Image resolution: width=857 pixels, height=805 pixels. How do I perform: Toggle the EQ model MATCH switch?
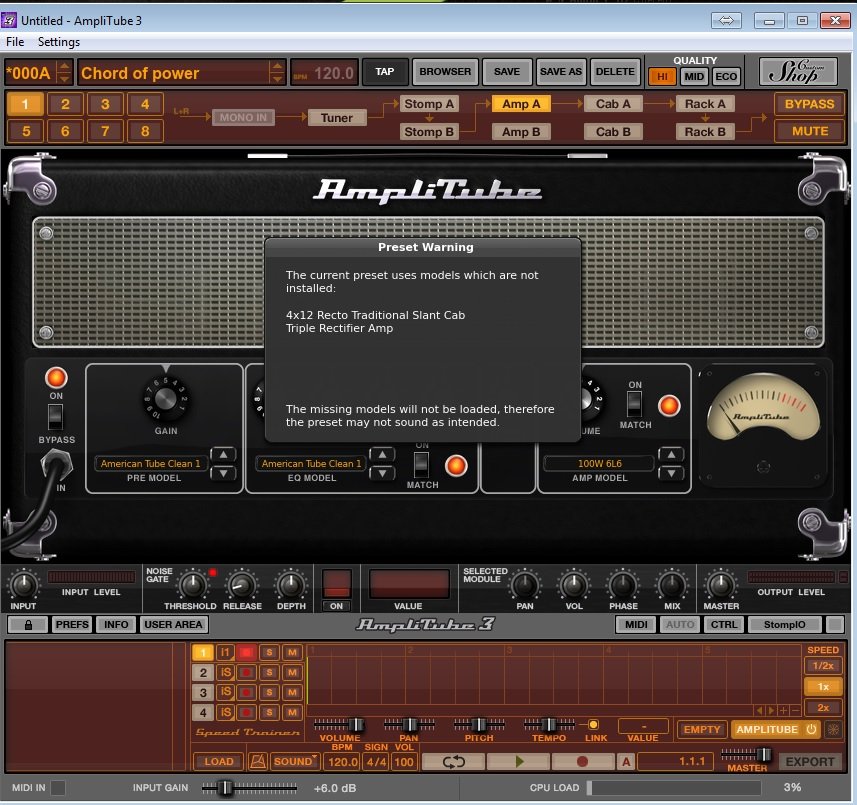pyautogui.click(x=422, y=464)
